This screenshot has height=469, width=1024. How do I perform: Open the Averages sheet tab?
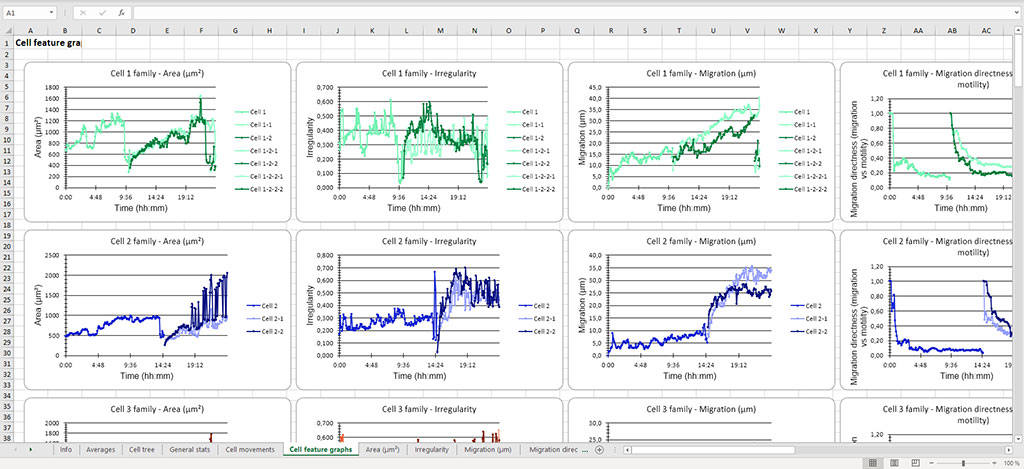click(101, 449)
